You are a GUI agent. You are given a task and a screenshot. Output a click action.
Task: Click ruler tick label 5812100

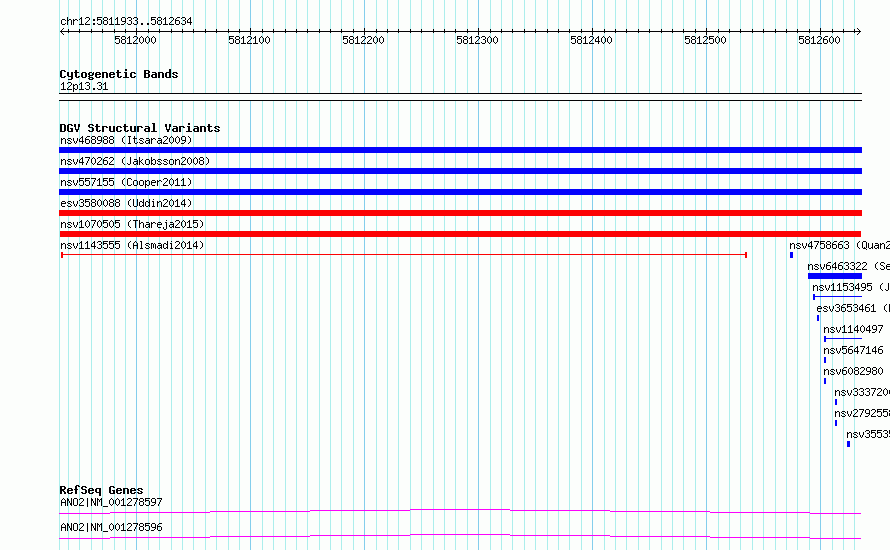(249, 40)
